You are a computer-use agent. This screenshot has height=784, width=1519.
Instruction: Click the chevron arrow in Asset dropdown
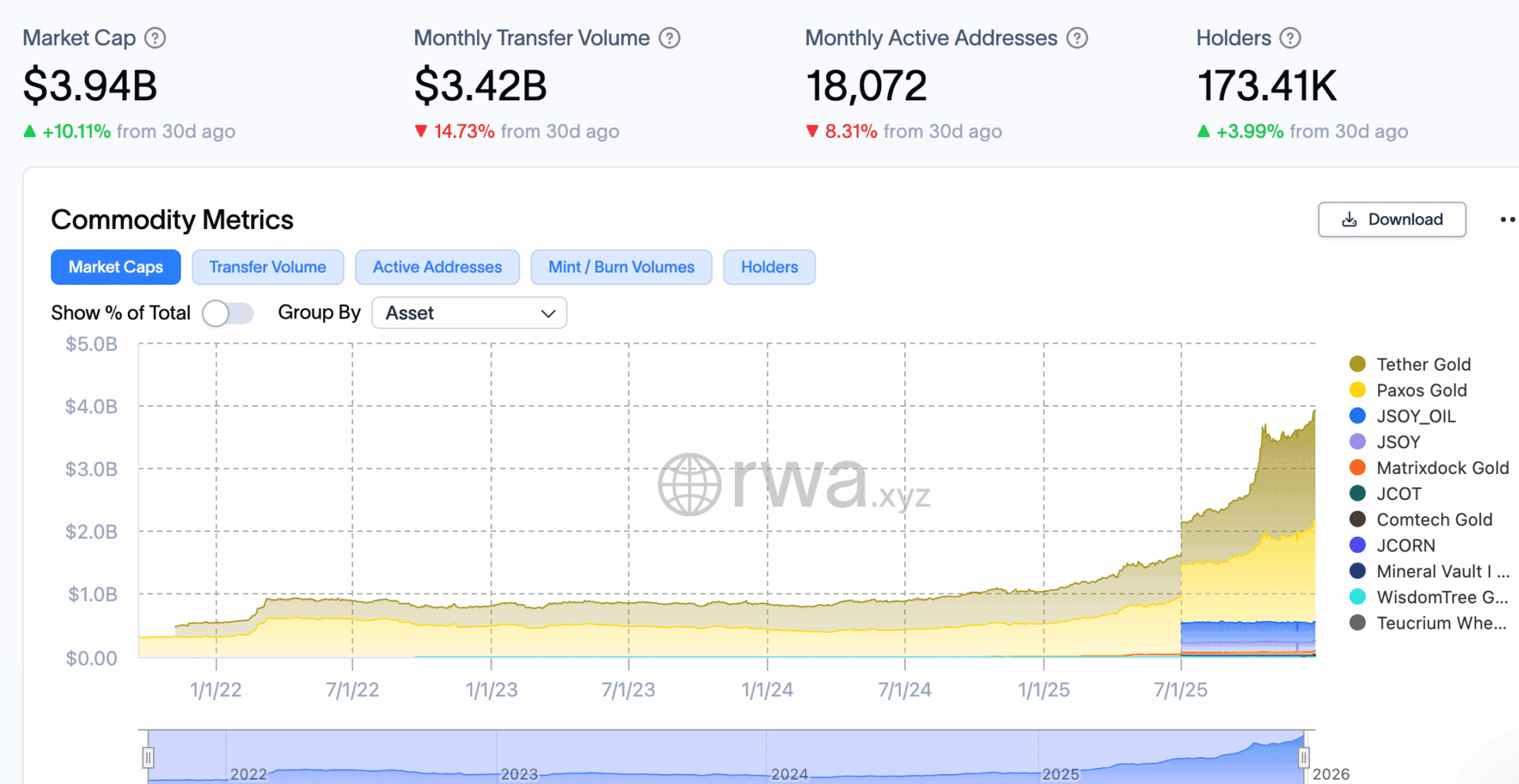[548, 313]
